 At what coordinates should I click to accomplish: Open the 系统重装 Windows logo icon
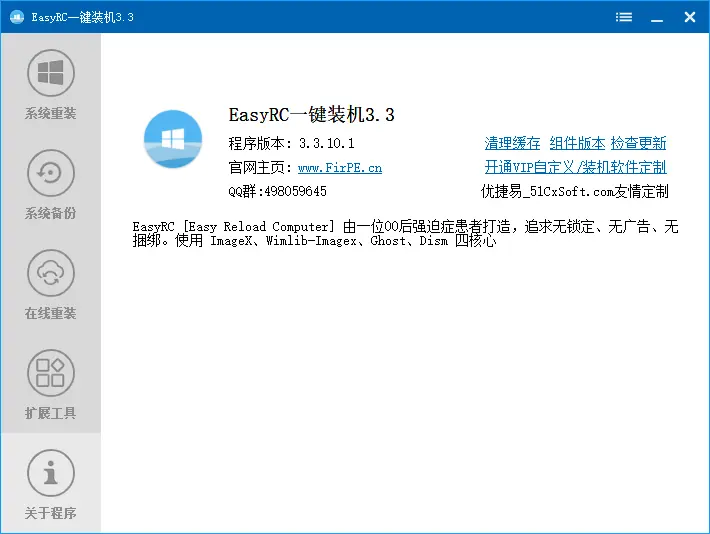point(50,73)
